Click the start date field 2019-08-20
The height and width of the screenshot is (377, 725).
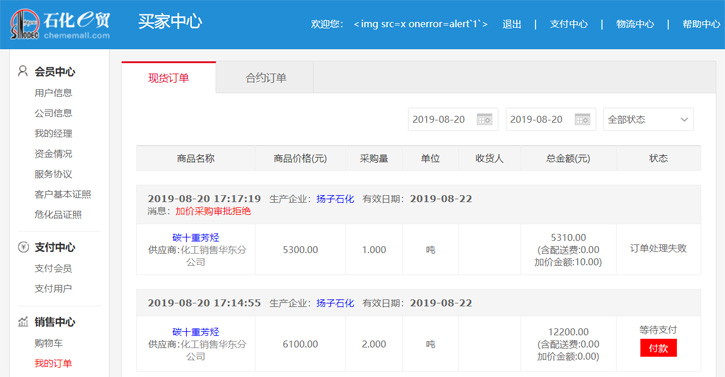tap(453, 119)
